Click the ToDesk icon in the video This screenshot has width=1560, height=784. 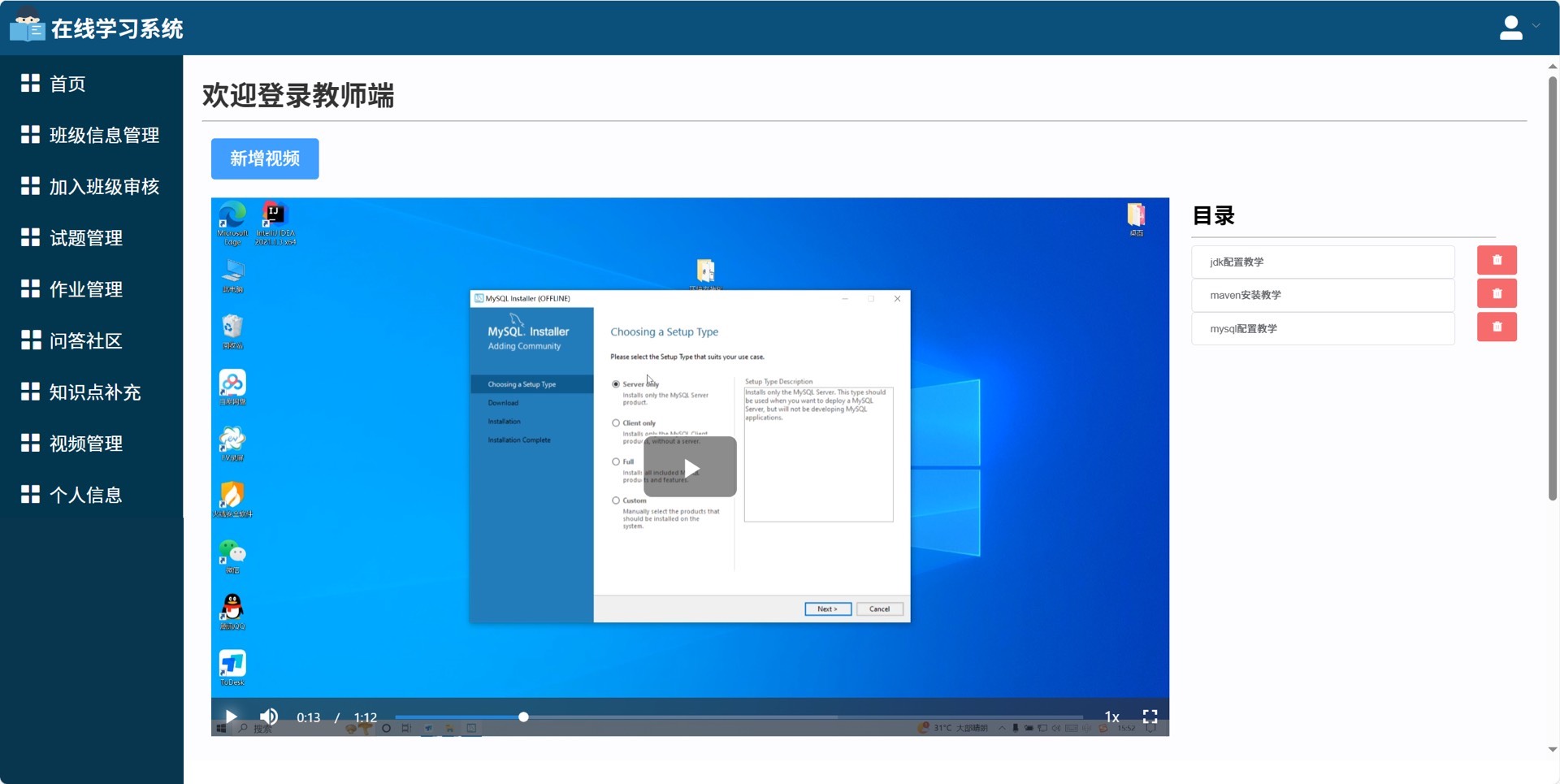point(232,668)
